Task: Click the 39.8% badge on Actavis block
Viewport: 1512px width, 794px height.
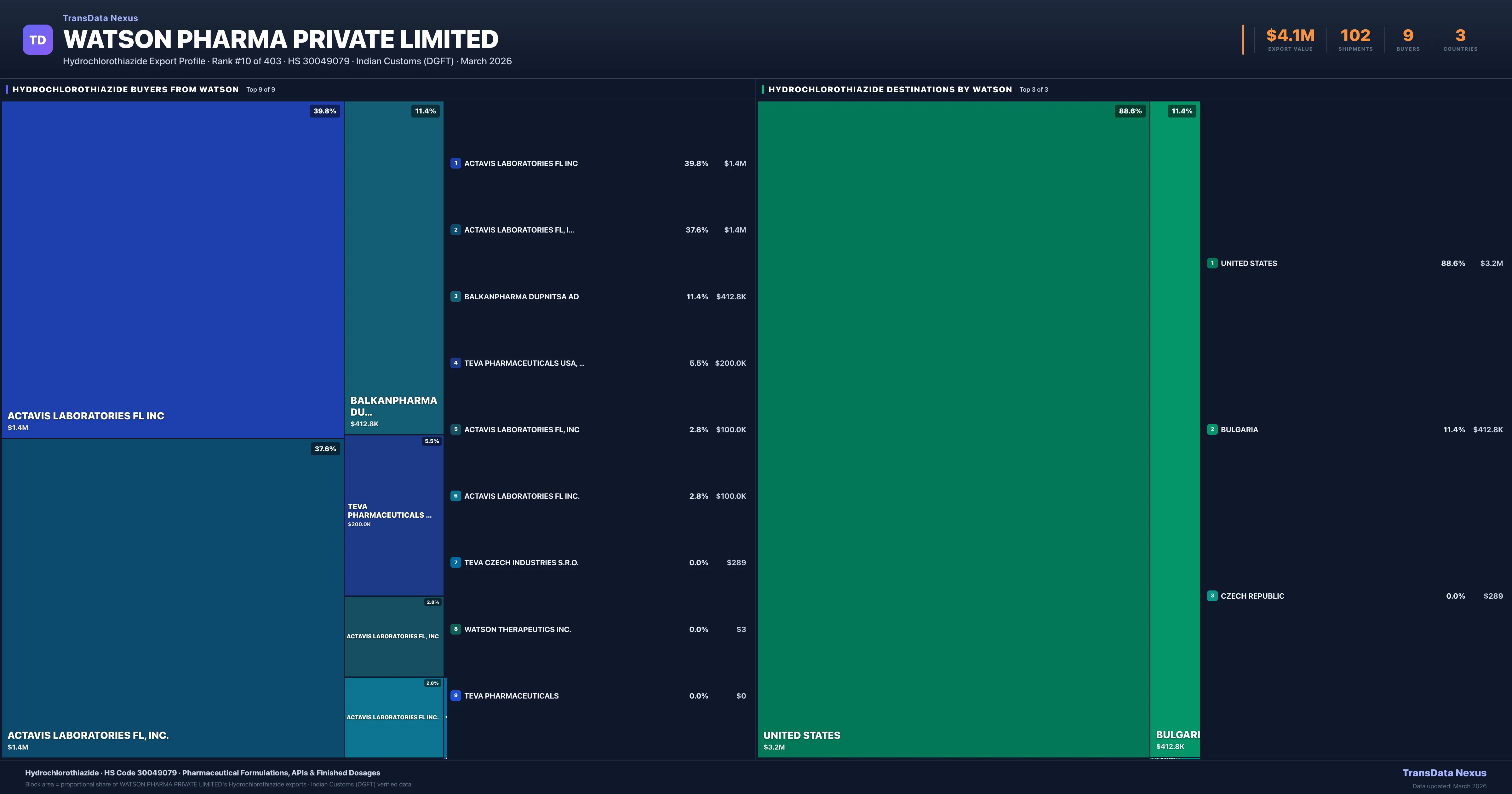Action: click(x=324, y=111)
